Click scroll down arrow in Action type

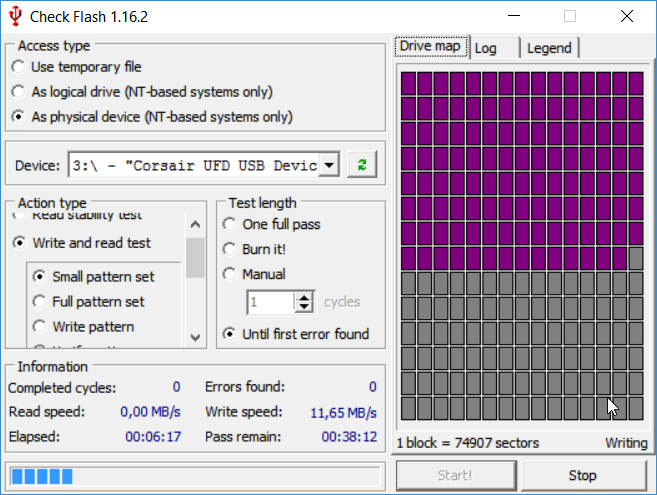[x=195, y=337]
